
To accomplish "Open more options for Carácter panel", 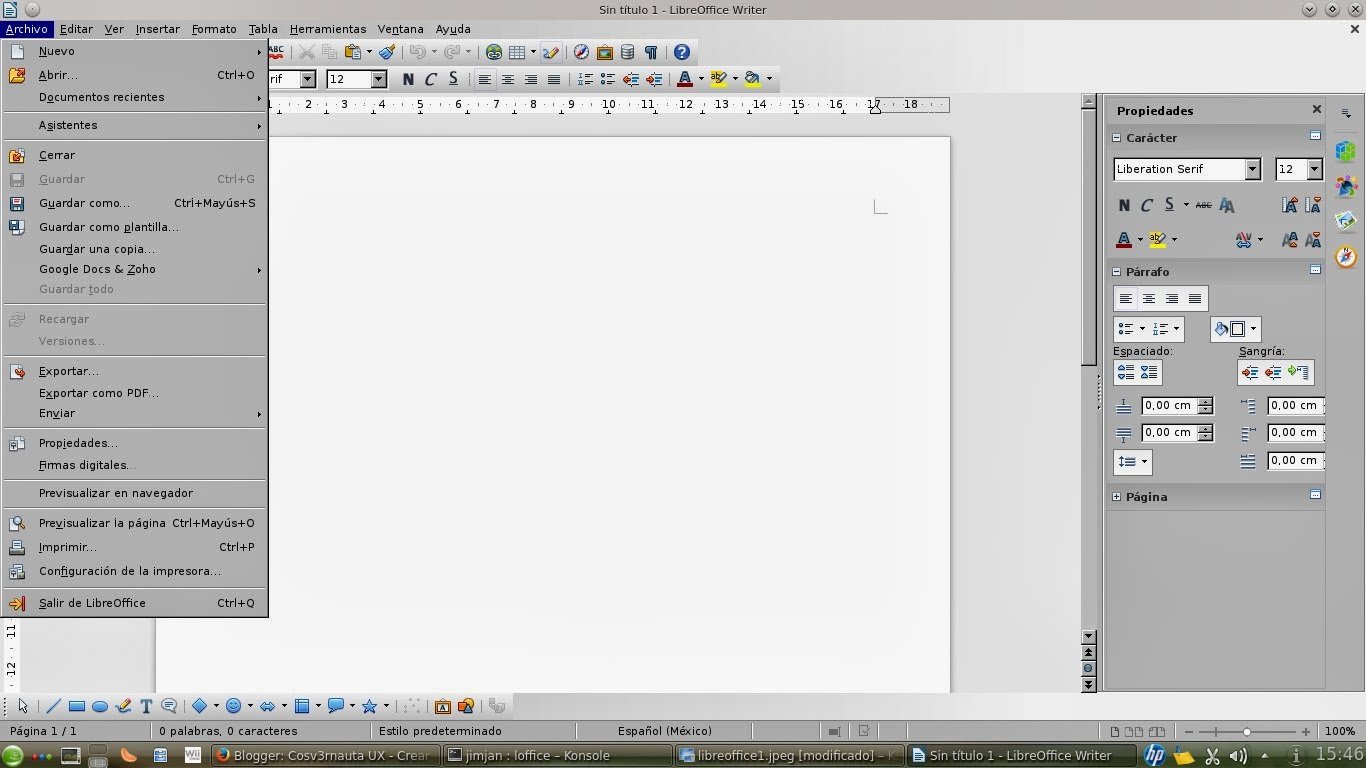I will 1316,136.
